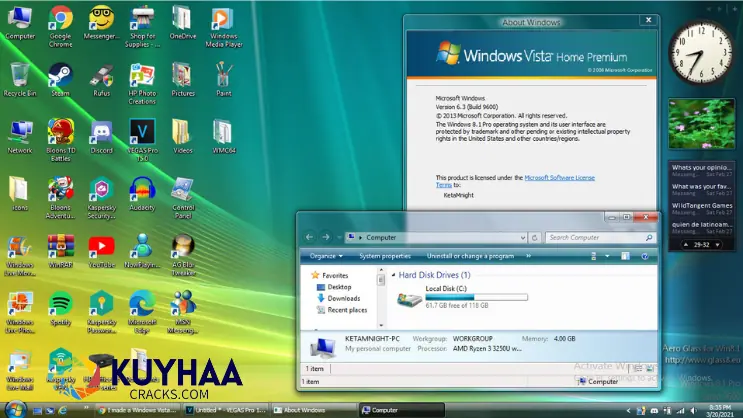The height and width of the screenshot is (418, 743).
Task: Open the Microsoft Software License Terms link
Action: 560,177
